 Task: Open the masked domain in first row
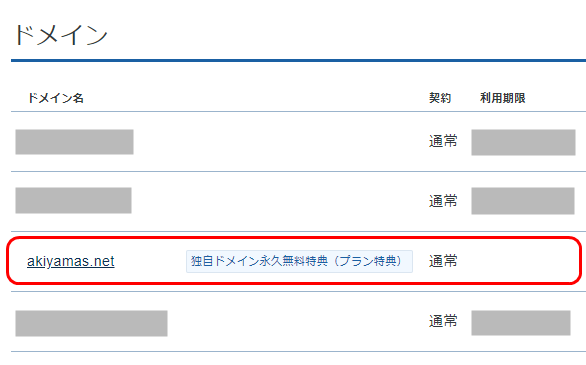74,142
